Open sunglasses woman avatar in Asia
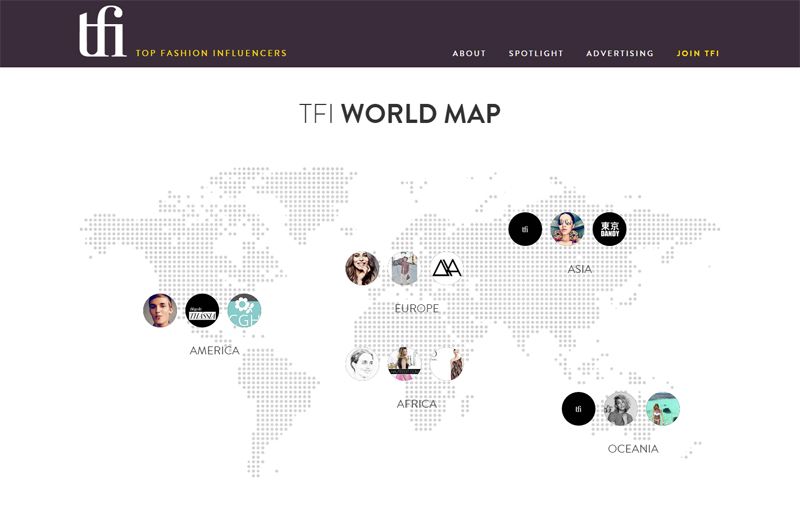This screenshot has height=511, width=800. click(x=567, y=229)
